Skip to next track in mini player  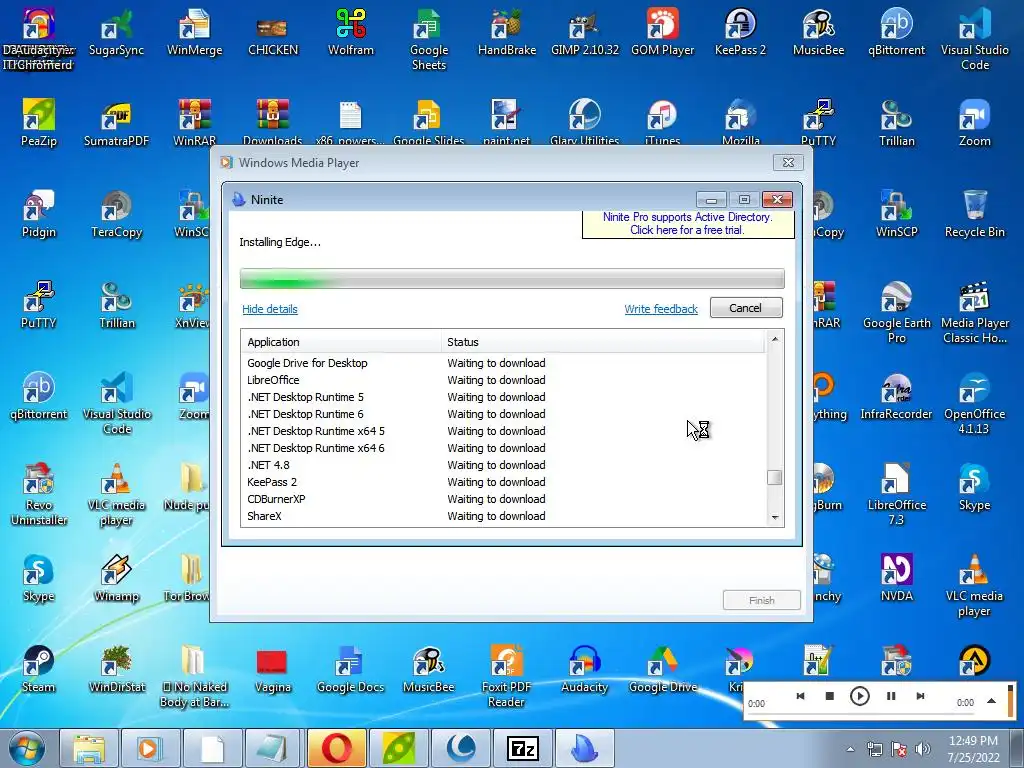[920, 696]
